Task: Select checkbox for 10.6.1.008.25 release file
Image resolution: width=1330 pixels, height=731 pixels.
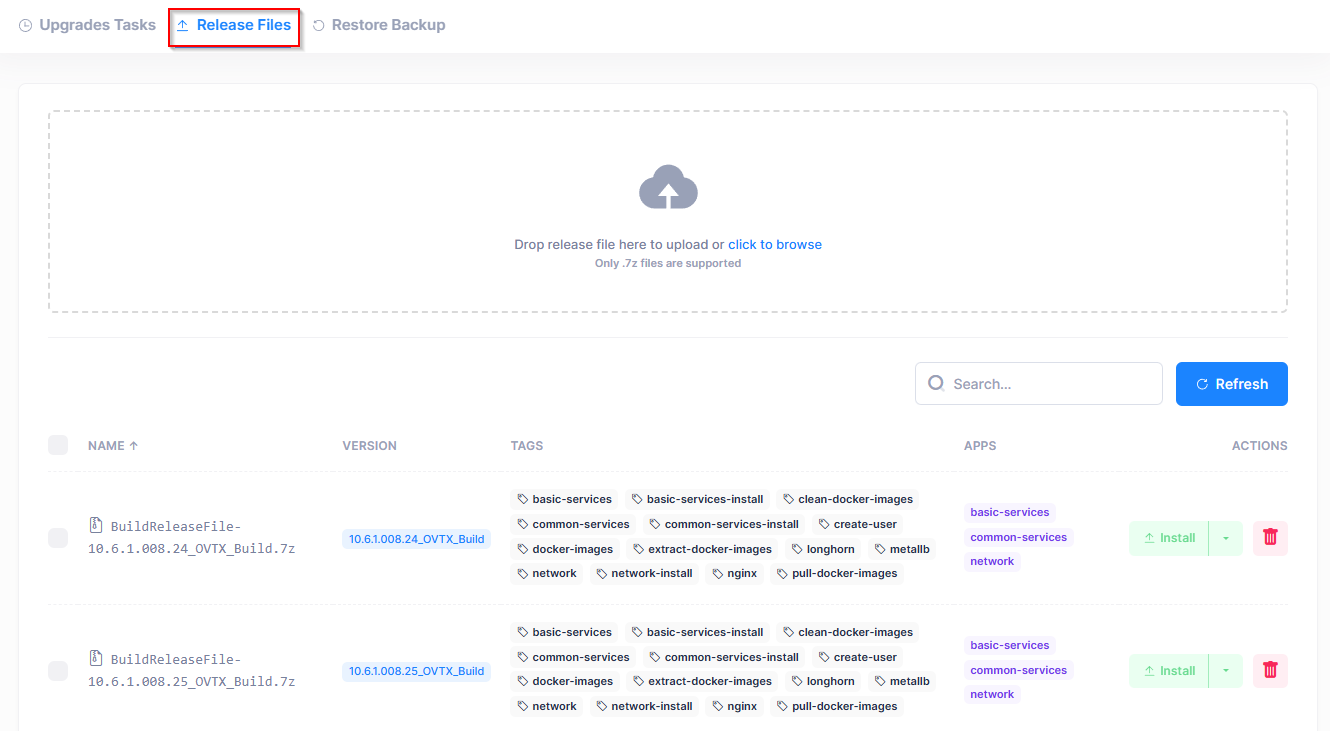Action: [58, 671]
